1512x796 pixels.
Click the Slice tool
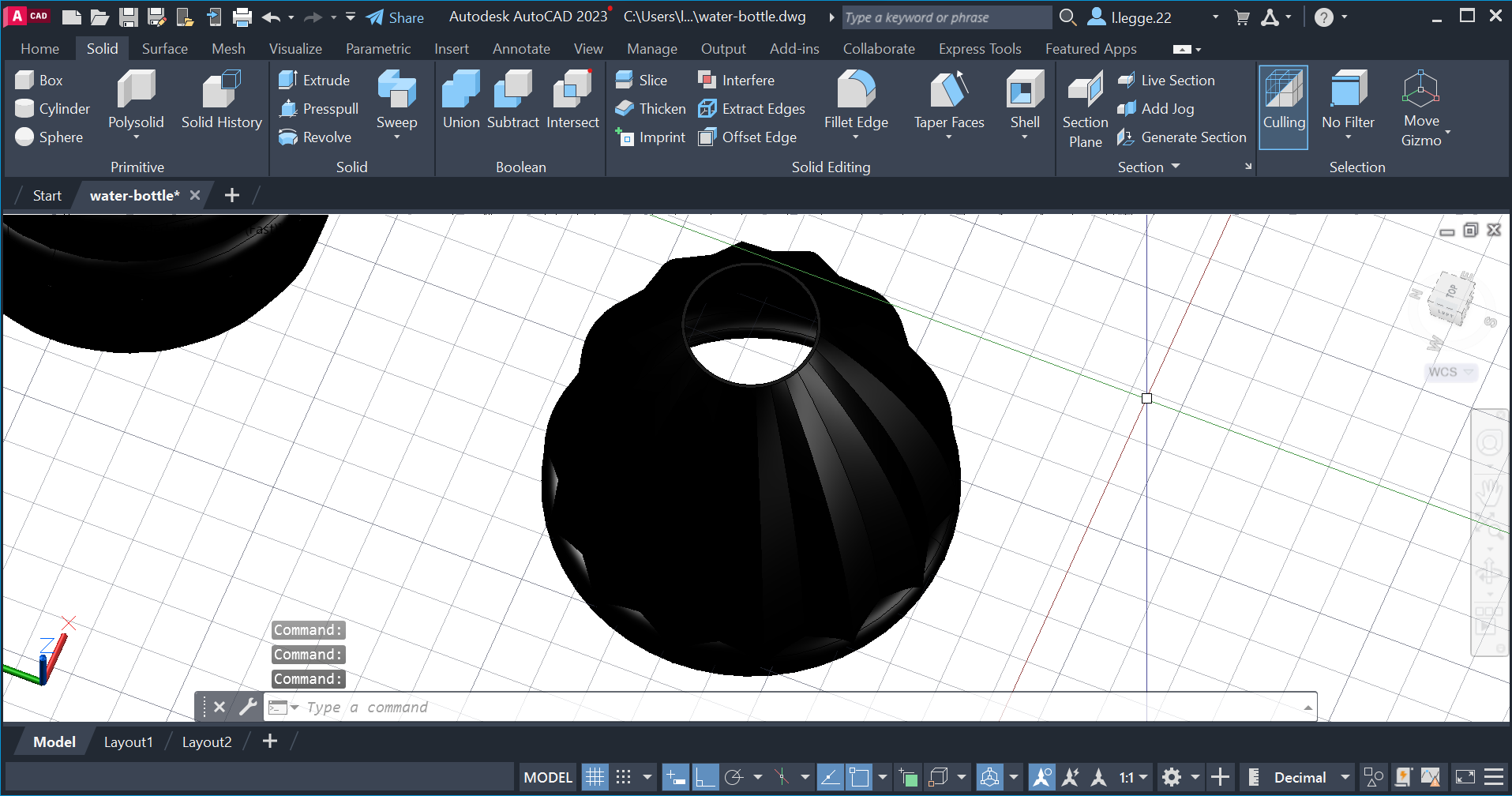tap(641, 80)
